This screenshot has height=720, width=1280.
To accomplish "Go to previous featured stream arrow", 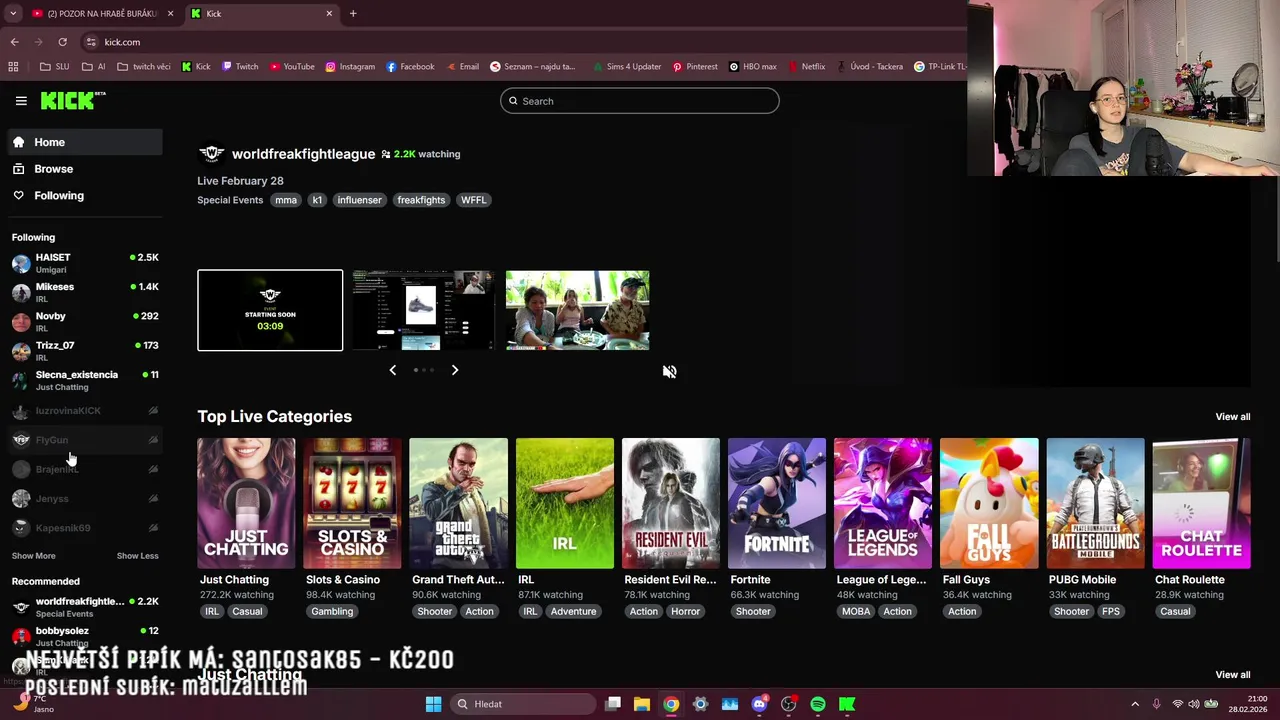I will click(x=392, y=370).
